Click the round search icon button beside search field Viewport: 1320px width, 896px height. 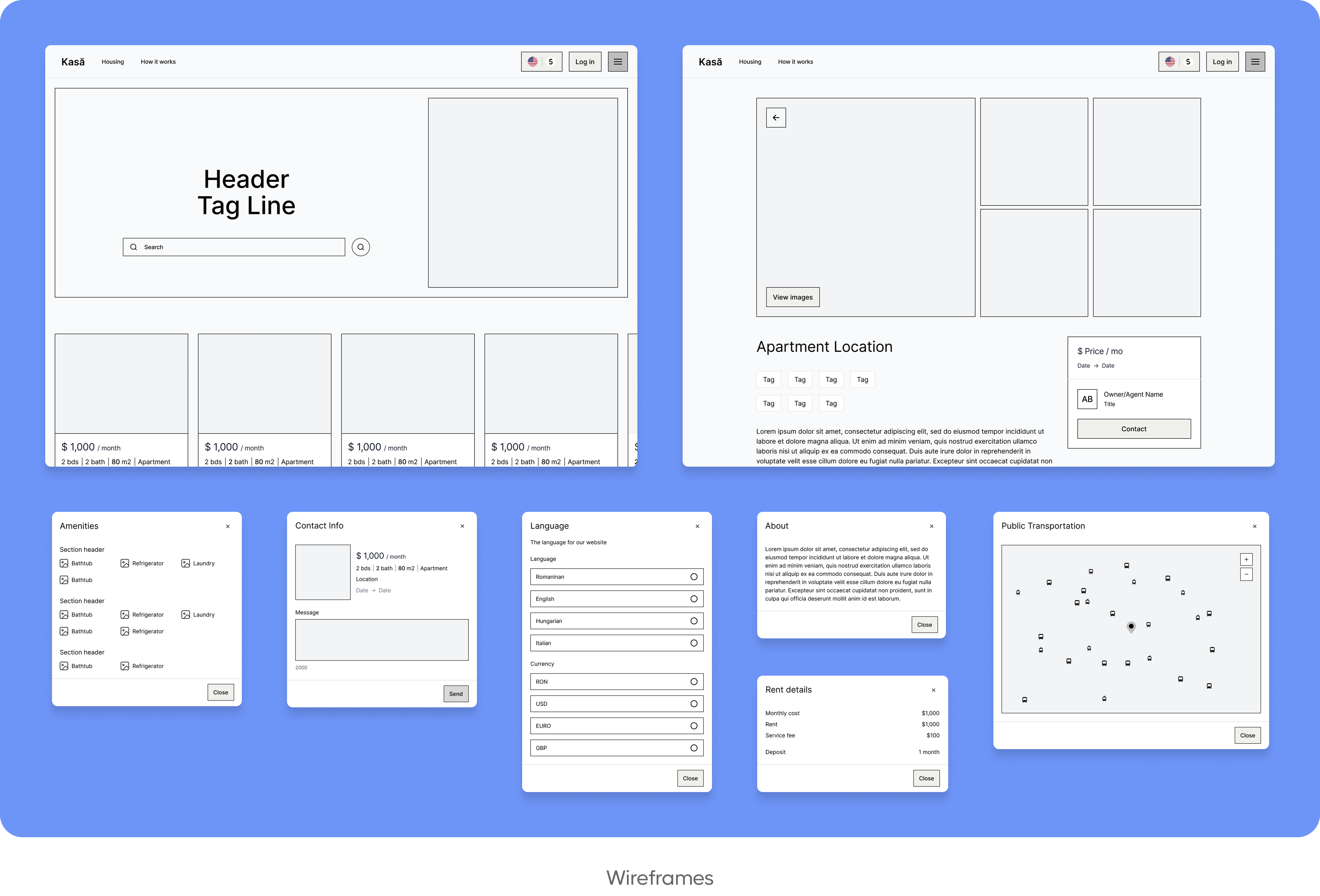[361, 247]
